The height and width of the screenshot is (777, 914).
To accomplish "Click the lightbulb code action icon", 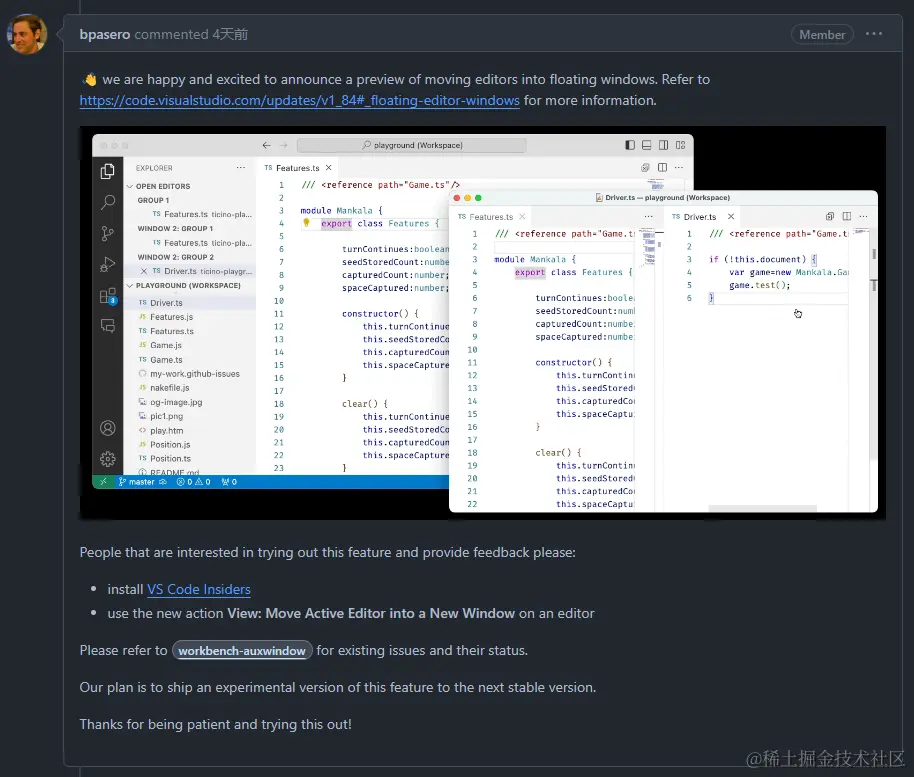I will pyautogui.click(x=306, y=223).
